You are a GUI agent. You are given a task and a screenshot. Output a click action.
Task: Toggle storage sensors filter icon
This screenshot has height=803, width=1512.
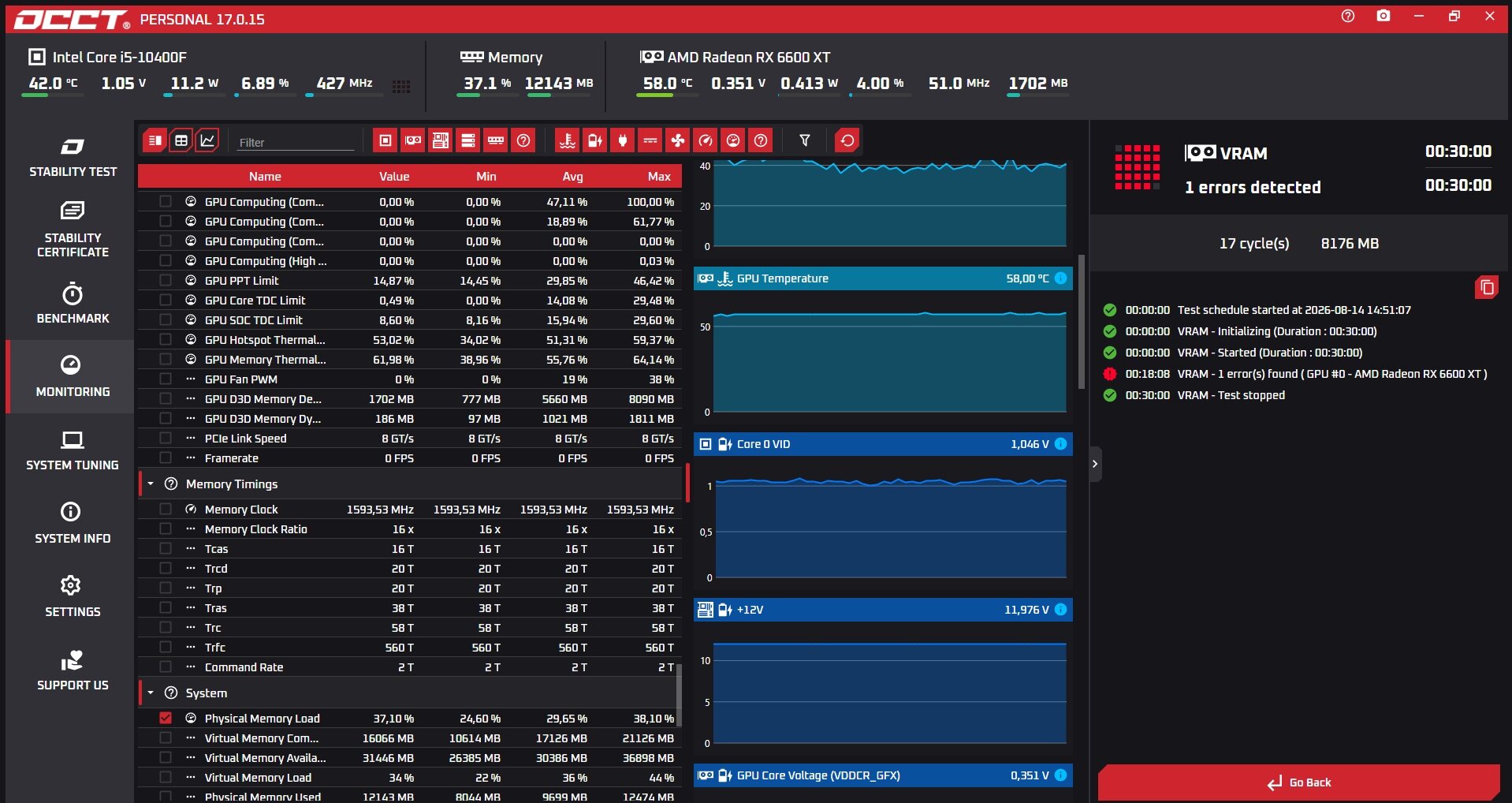pos(468,140)
